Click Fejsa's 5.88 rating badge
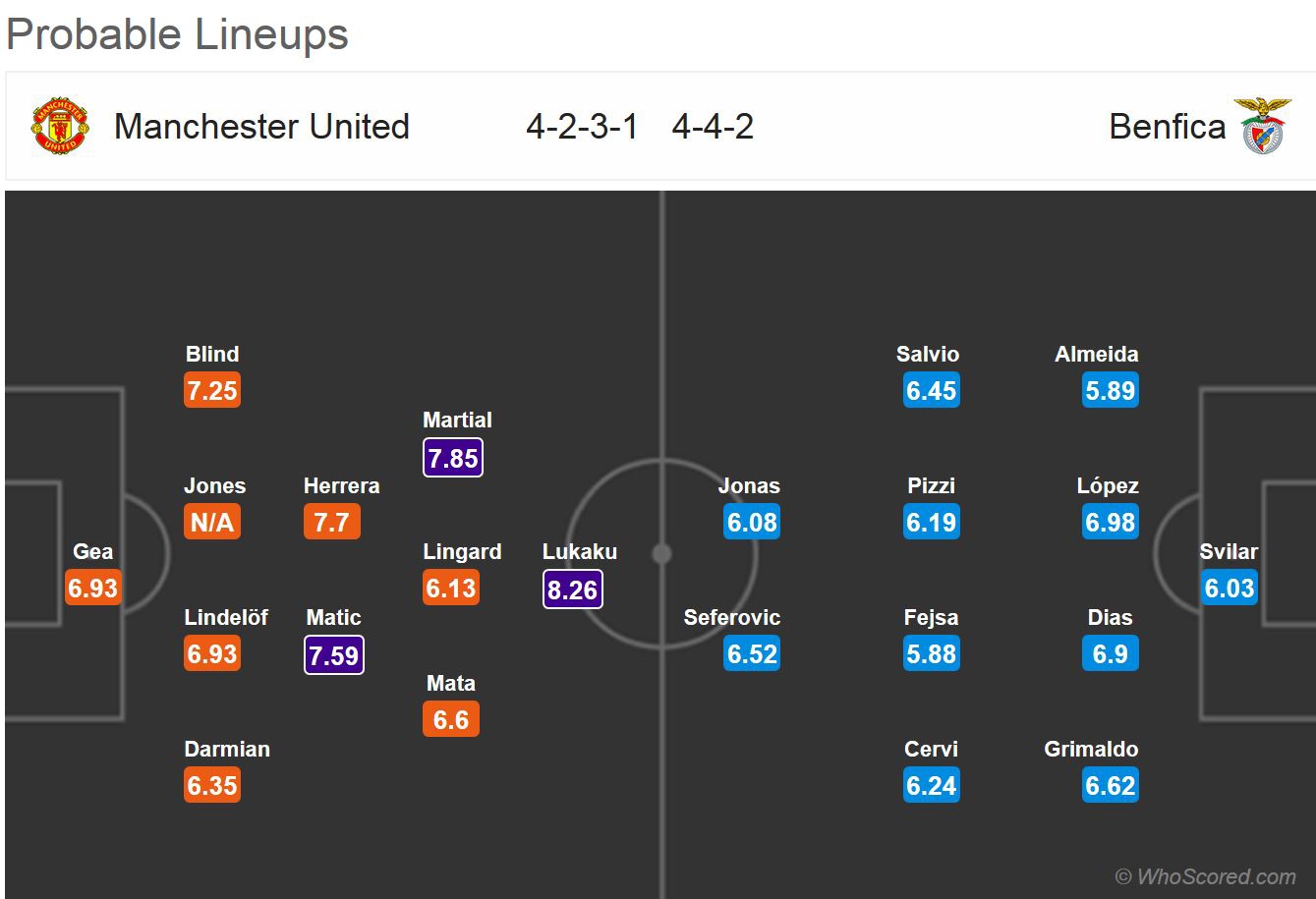Screen dimensions: 1316x899 (932, 654)
